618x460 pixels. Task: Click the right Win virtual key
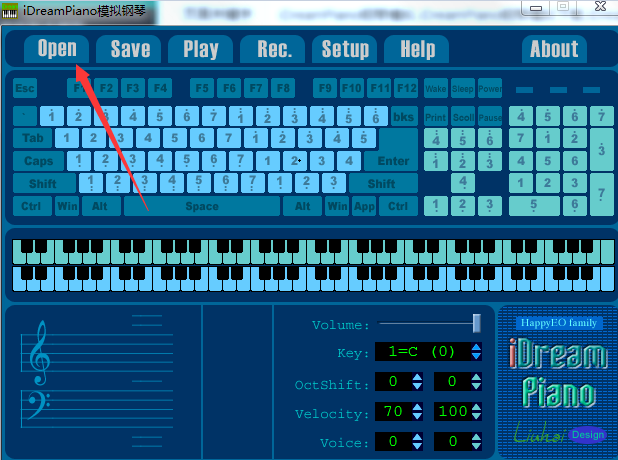(337, 206)
